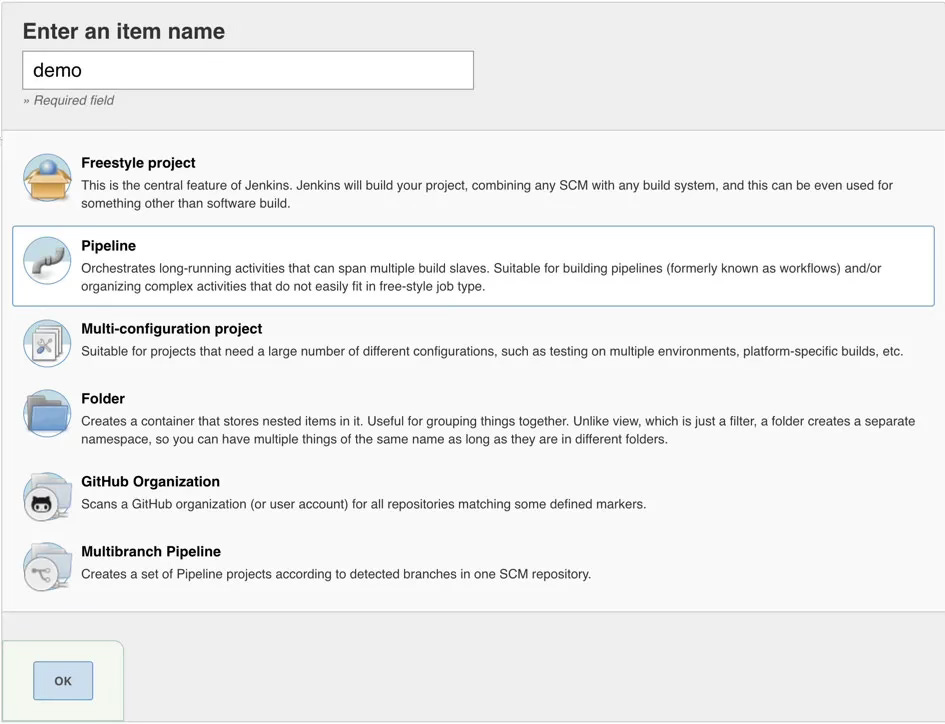The width and height of the screenshot is (945, 724).
Task: Click the description about detected branches
Action: [x=336, y=574]
